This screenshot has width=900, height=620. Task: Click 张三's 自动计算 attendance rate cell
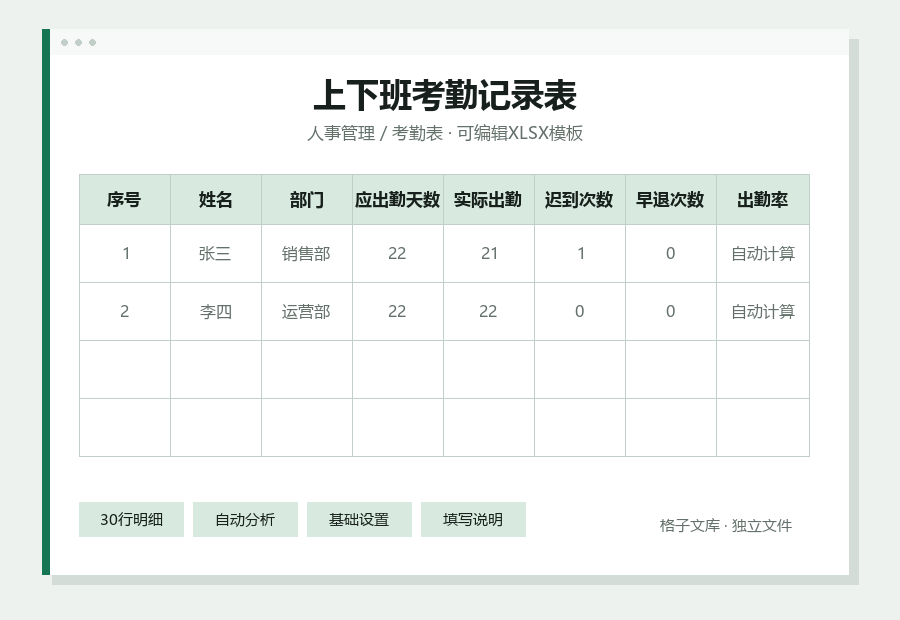tap(763, 253)
